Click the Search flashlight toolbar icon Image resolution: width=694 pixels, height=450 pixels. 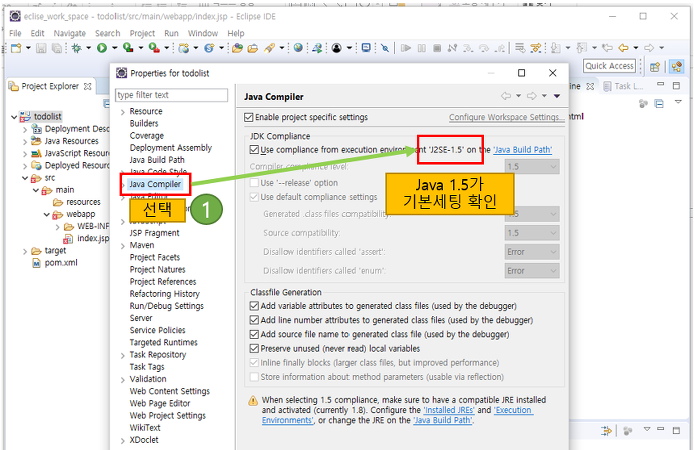coord(270,48)
